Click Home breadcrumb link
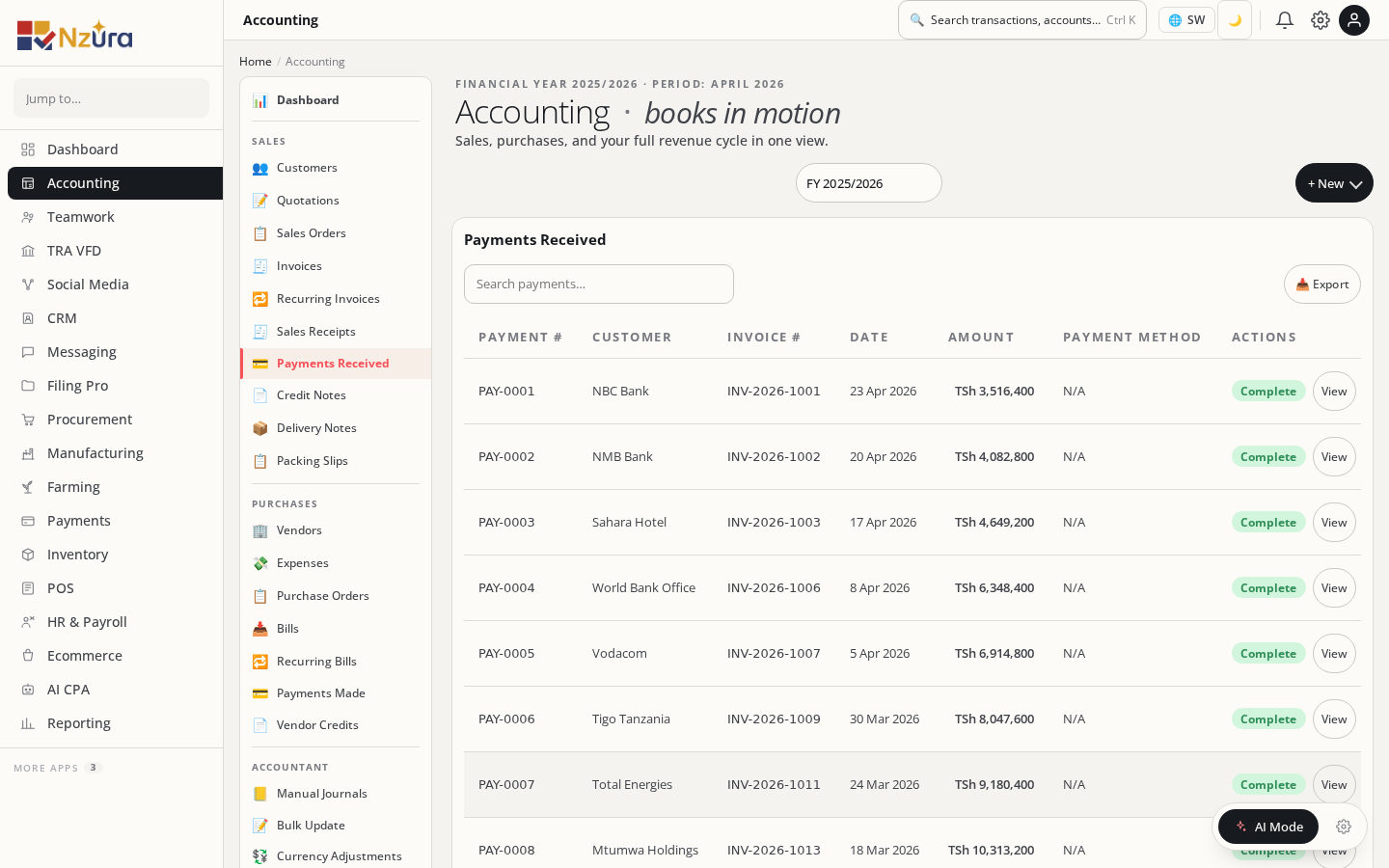This screenshot has width=1389, height=868. (x=256, y=62)
